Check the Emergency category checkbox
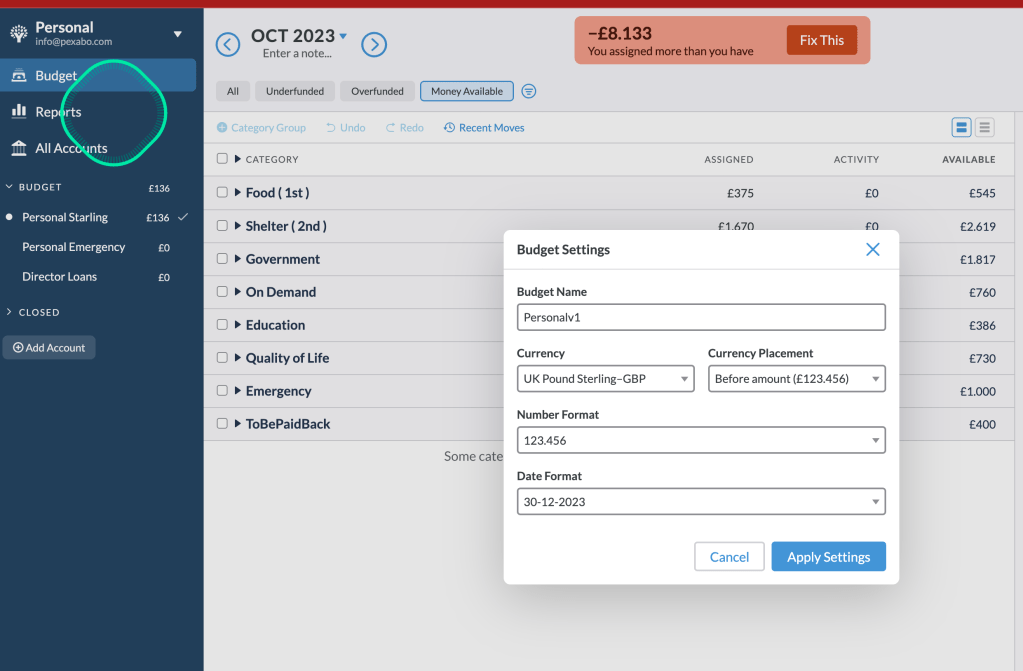Viewport: 1023px width, 671px height. (222, 390)
